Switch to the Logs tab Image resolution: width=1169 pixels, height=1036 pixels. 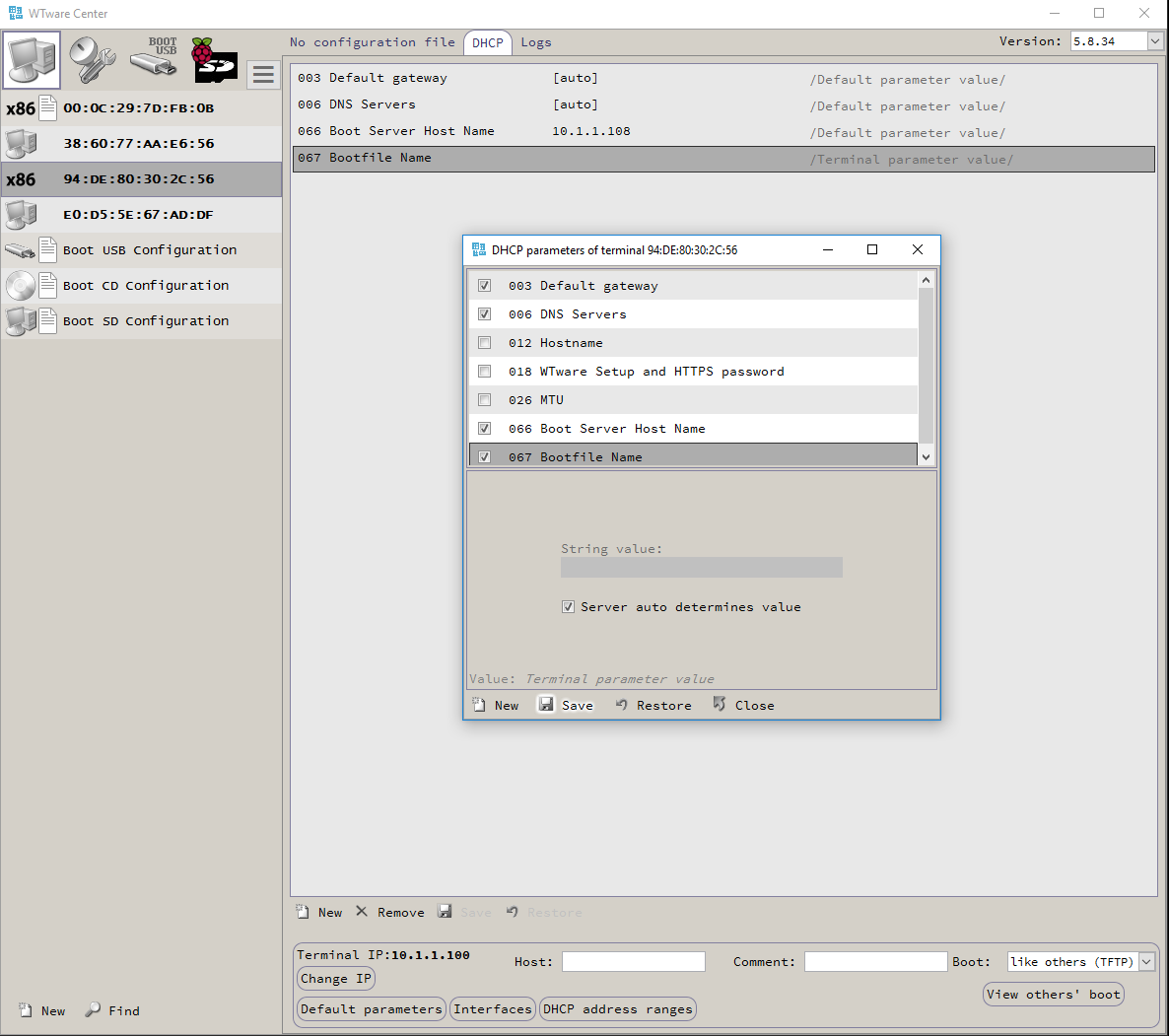point(536,42)
